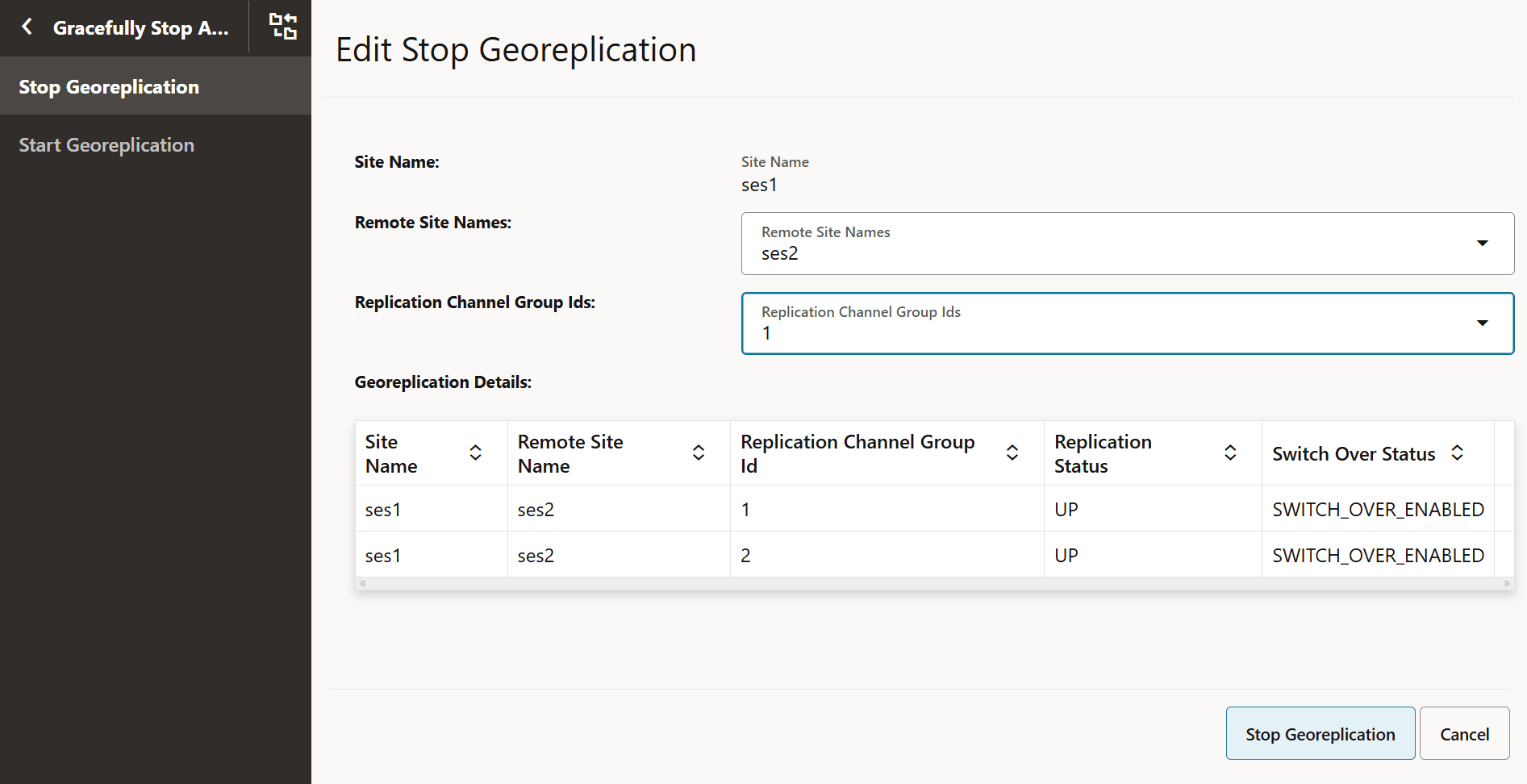Viewport: 1527px width, 784px height.
Task: Select the Stop Georeplication sidebar item
Action: [156, 86]
